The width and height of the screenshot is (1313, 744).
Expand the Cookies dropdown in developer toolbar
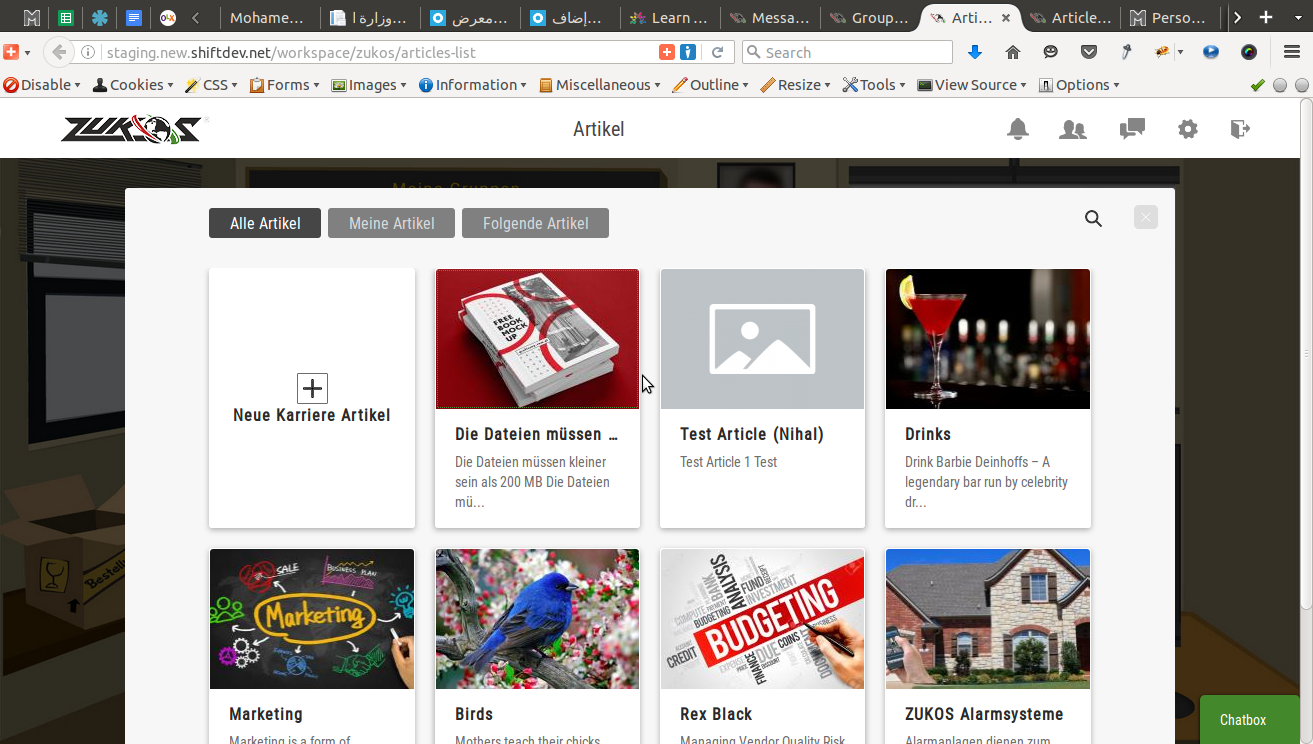(133, 85)
